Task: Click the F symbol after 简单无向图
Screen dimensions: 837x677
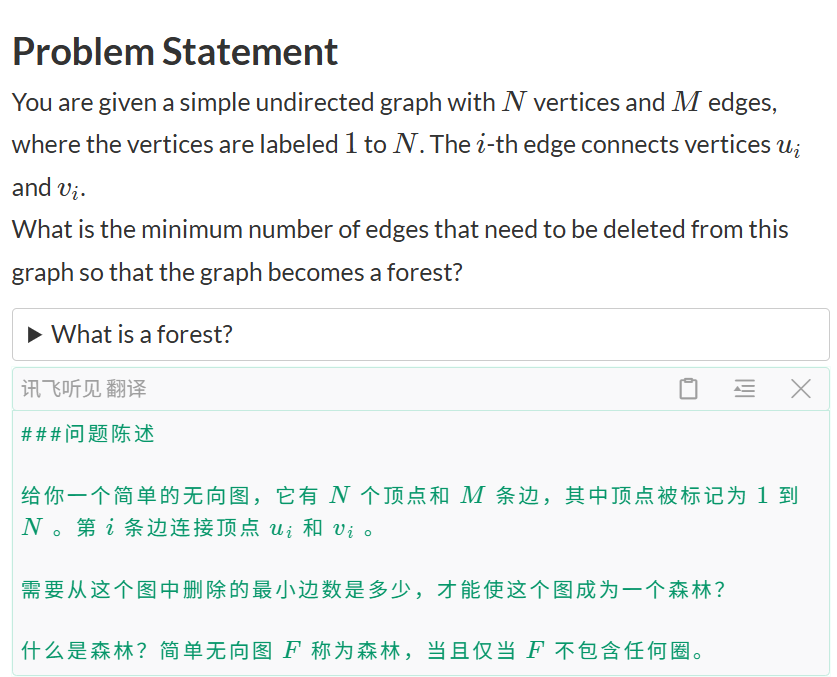Action: click(292, 652)
